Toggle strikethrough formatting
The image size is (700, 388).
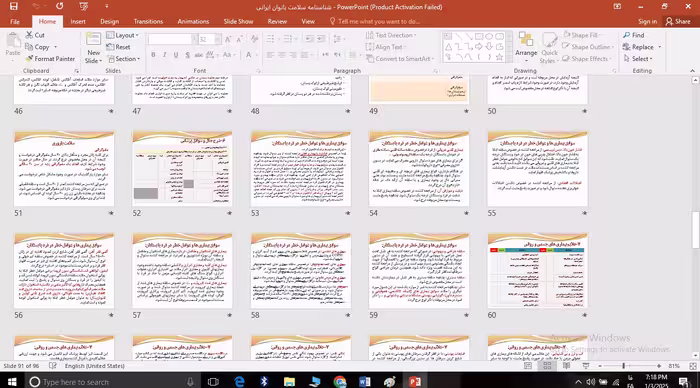(x=199, y=54)
